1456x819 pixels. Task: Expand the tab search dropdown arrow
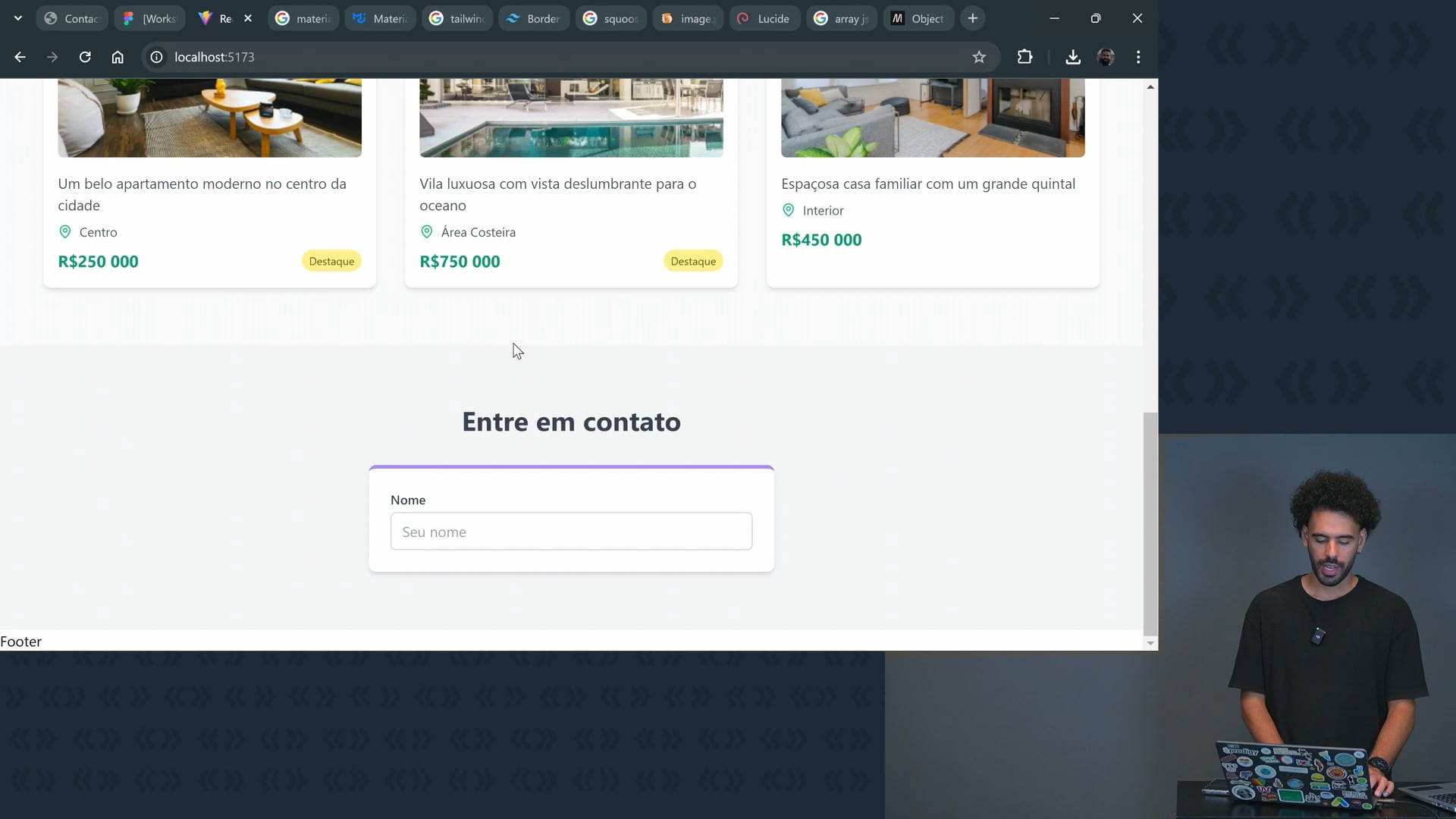pos(18,18)
